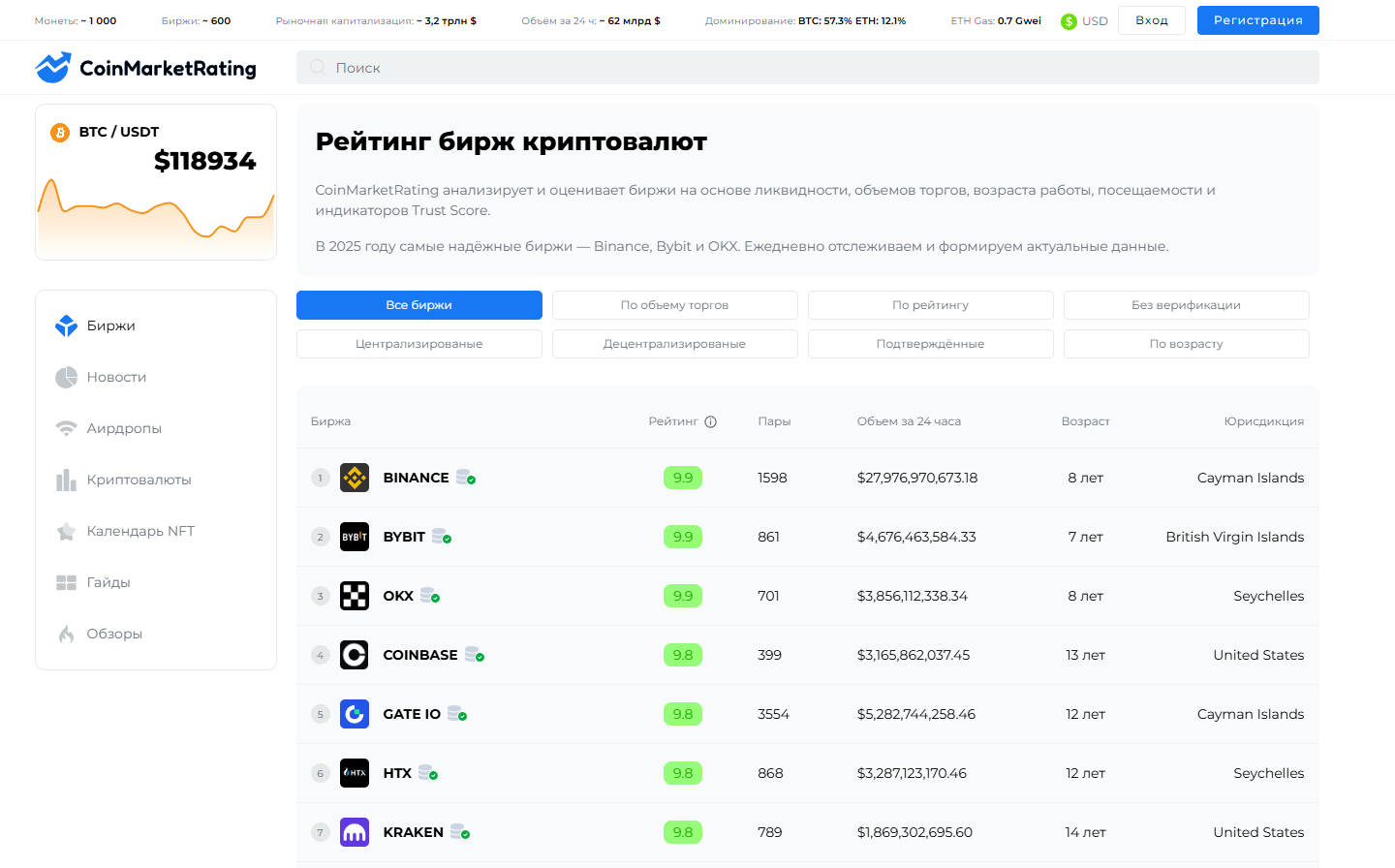Click the 9.9 rating badge for Binance
1395x868 pixels.
[683, 478]
